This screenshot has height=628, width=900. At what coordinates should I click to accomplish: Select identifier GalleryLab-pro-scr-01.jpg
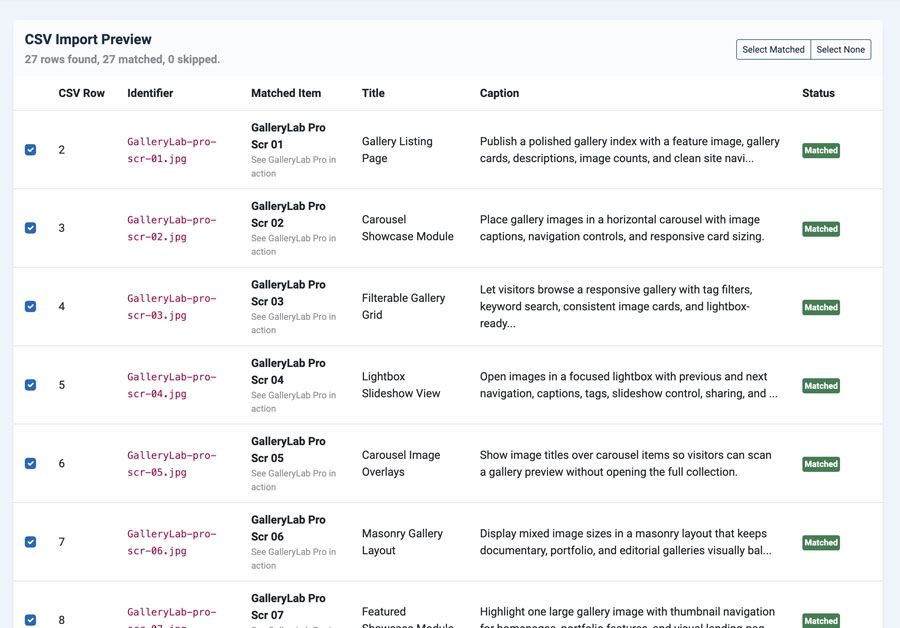point(172,150)
